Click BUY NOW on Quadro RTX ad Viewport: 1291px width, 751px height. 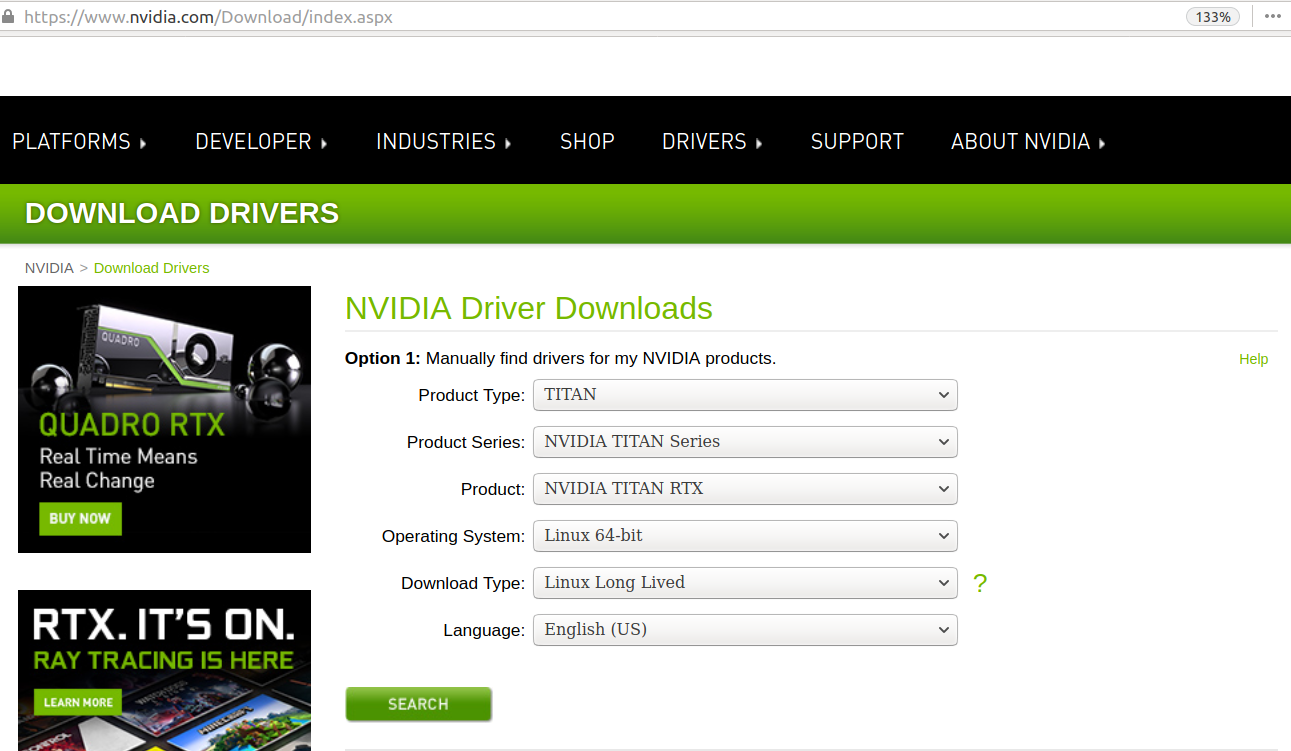[80, 519]
